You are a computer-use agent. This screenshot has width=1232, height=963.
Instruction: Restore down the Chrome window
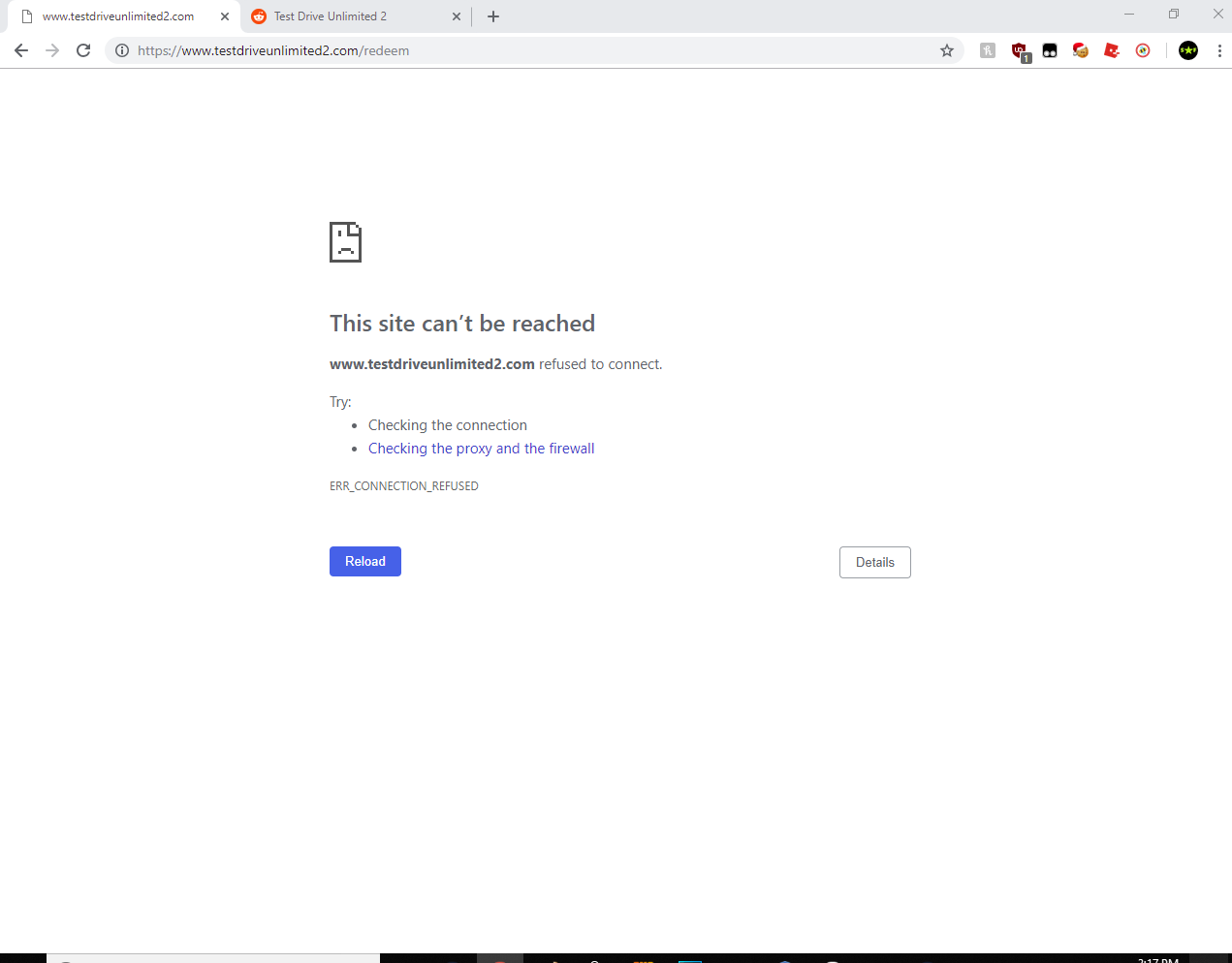click(1174, 14)
